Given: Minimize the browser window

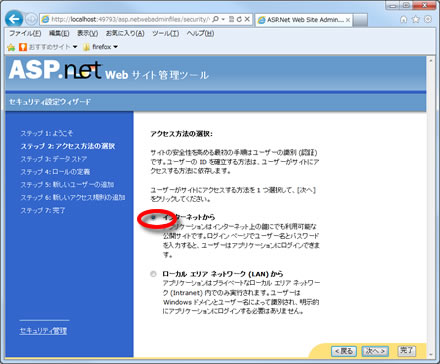Looking at the screenshot, I should (393, 5).
